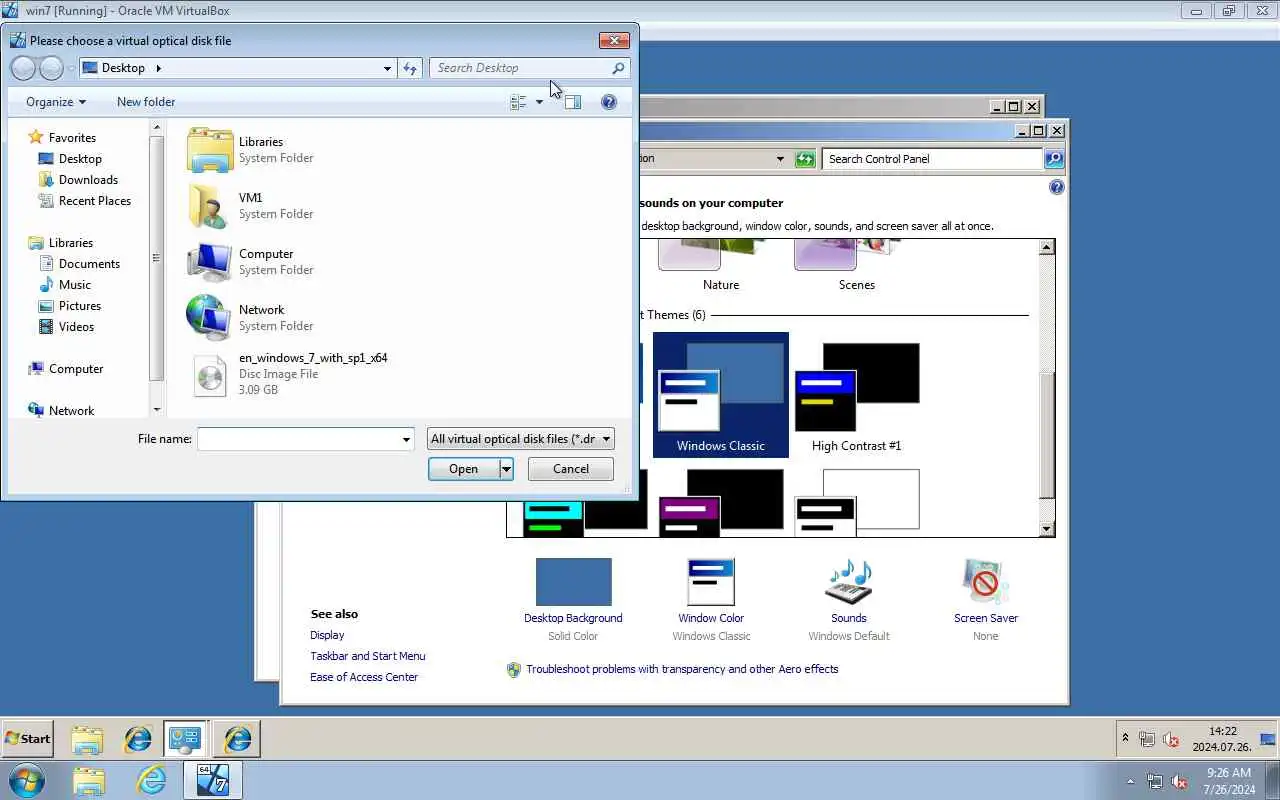Select the Libraries system folder icon
1280x800 pixels.
[x=210, y=150]
